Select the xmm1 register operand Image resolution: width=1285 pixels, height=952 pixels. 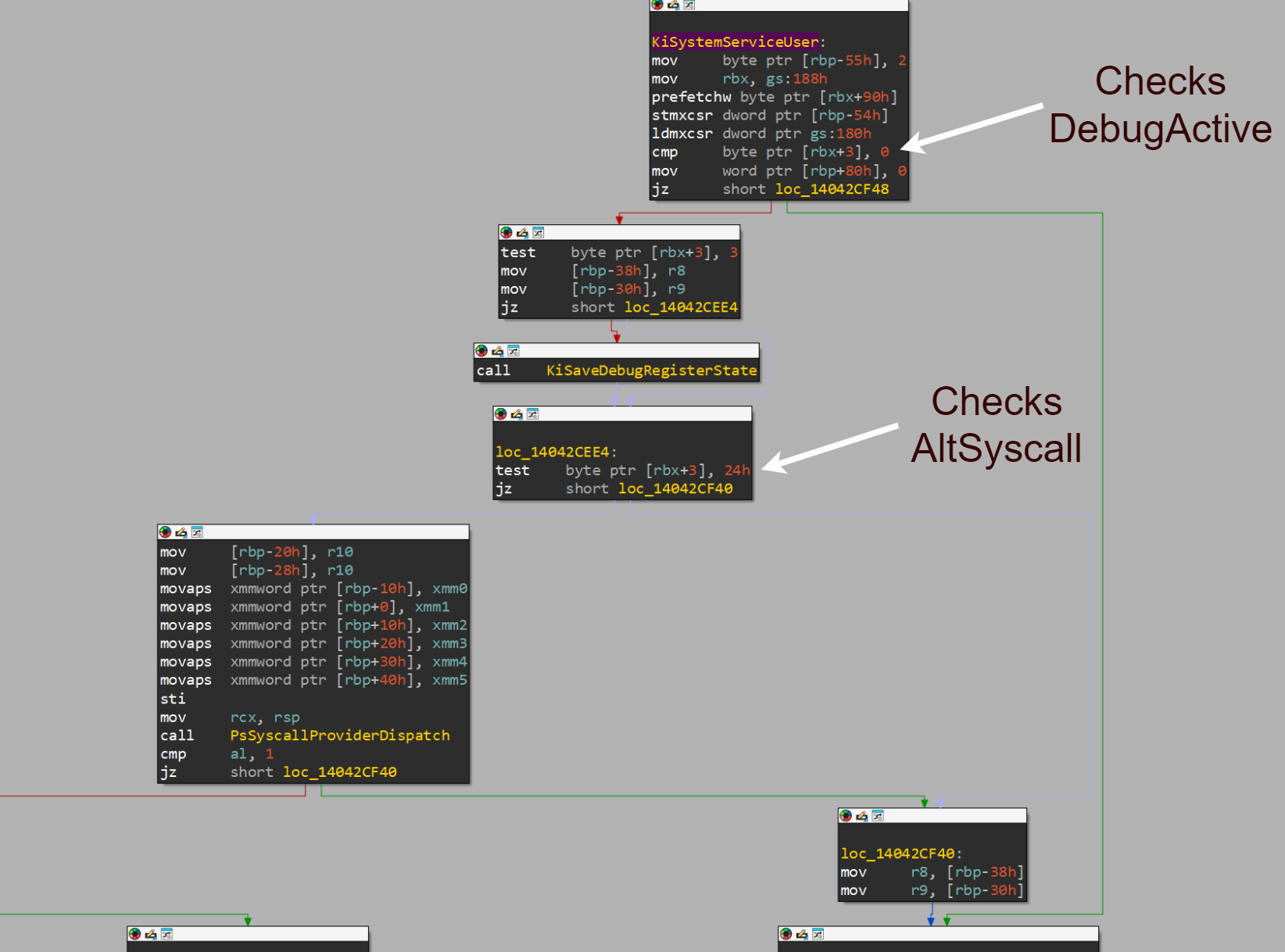tap(432, 607)
